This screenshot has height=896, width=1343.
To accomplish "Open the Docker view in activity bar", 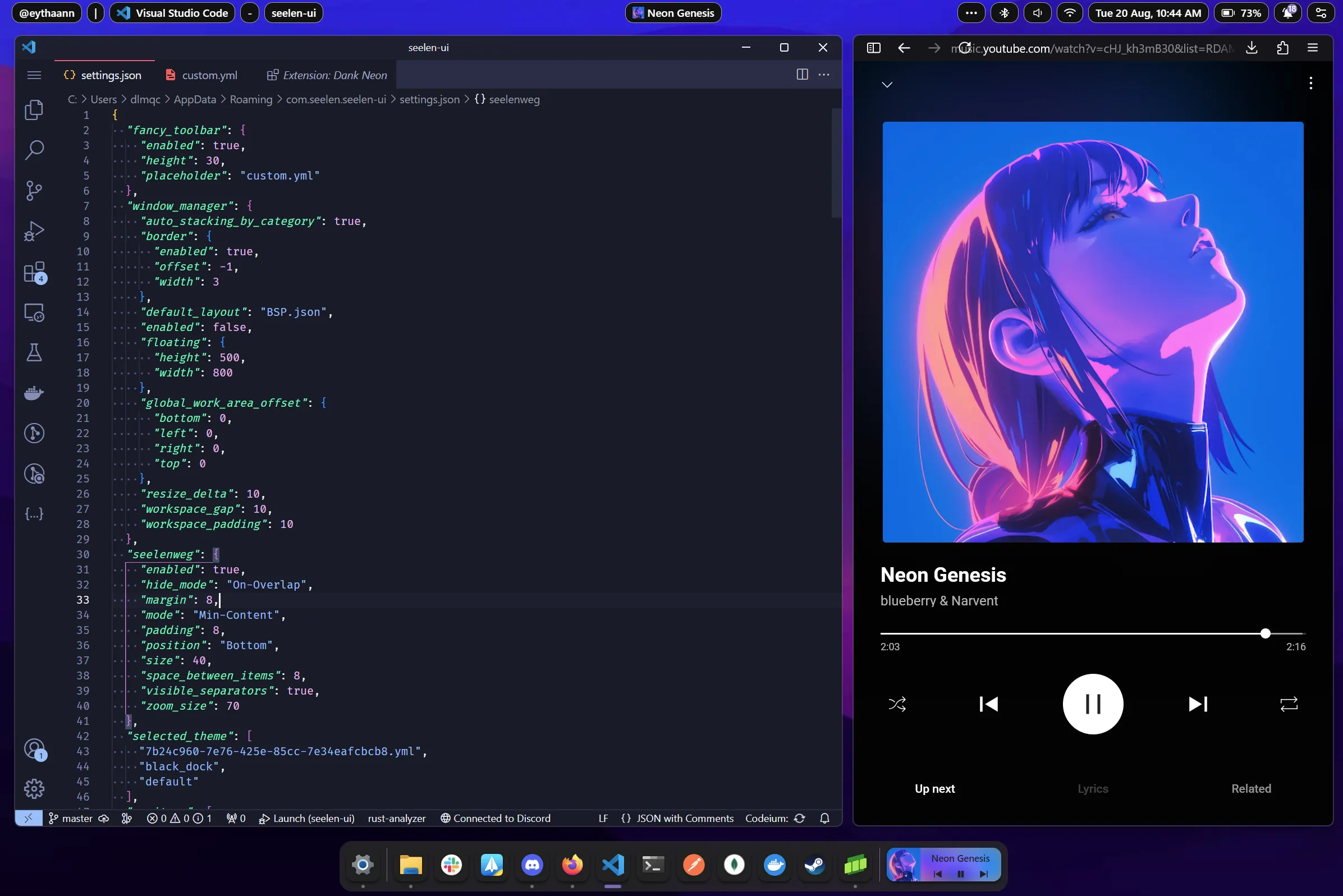I will click(34, 393).
